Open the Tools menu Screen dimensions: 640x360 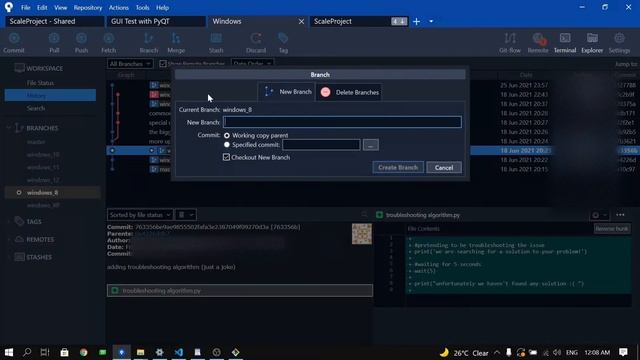click(x=142, y=7)
